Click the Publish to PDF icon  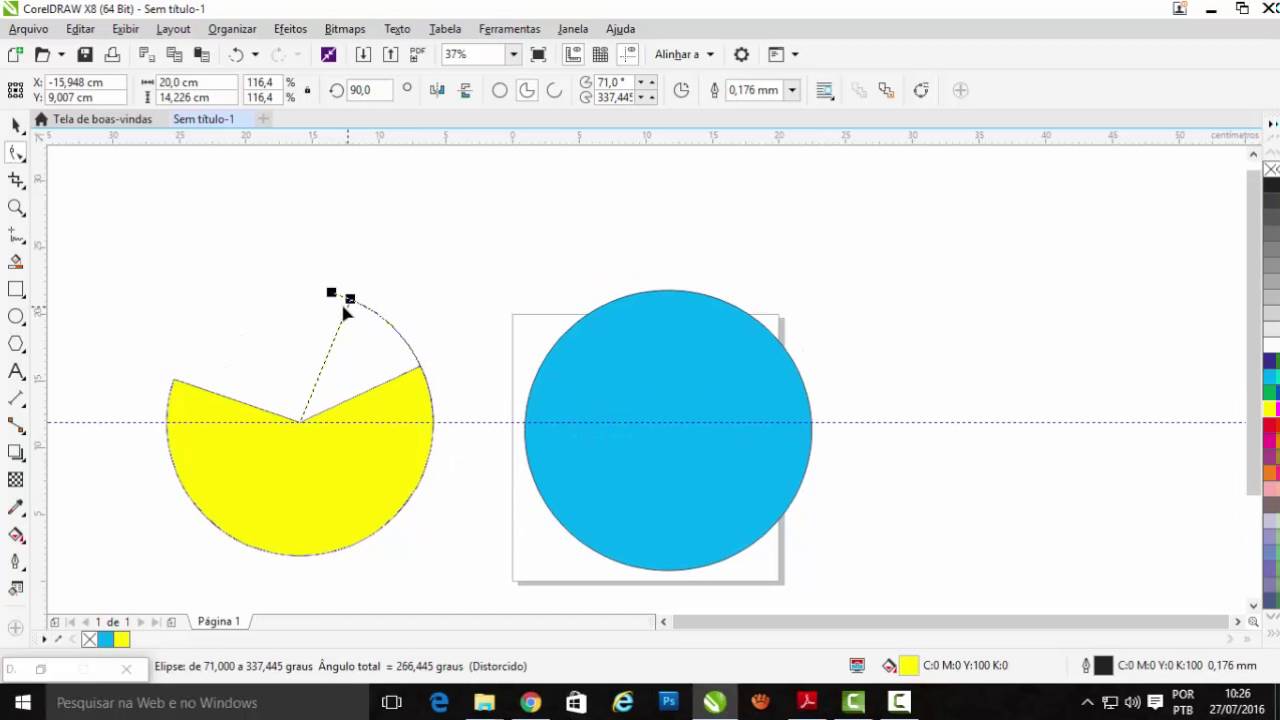[x=418, y=54]
